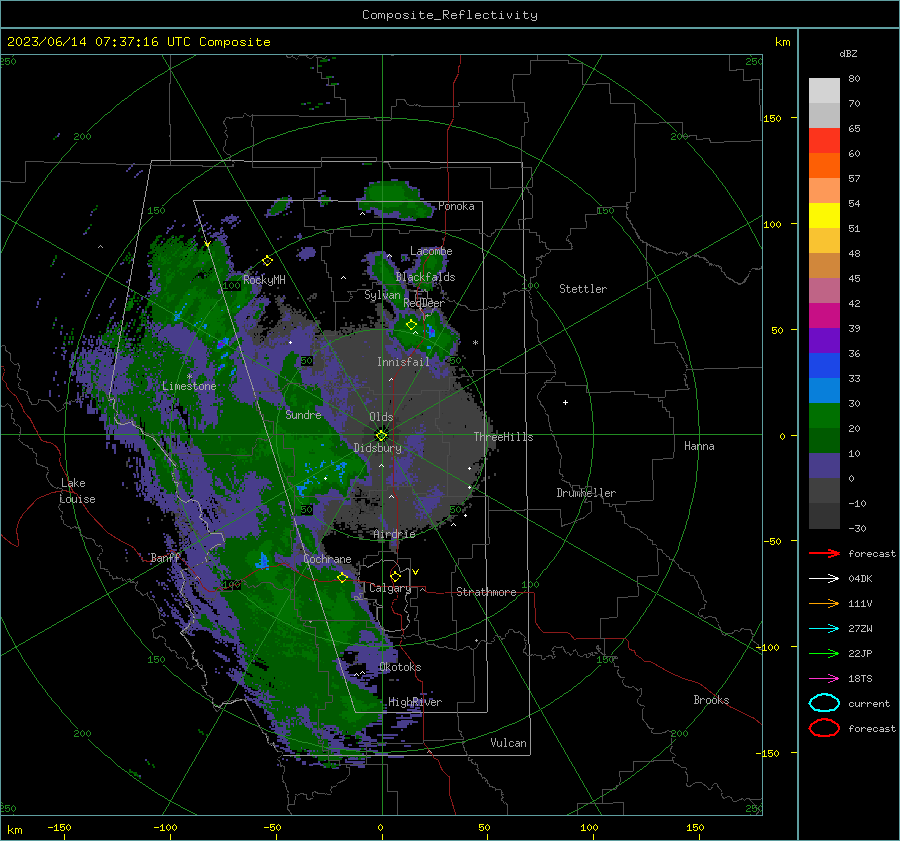Click the red 'forecast' ellipse icon
The width and height of the screenshot is (900, 841).
pyautogui.click(x=824, y=728)
